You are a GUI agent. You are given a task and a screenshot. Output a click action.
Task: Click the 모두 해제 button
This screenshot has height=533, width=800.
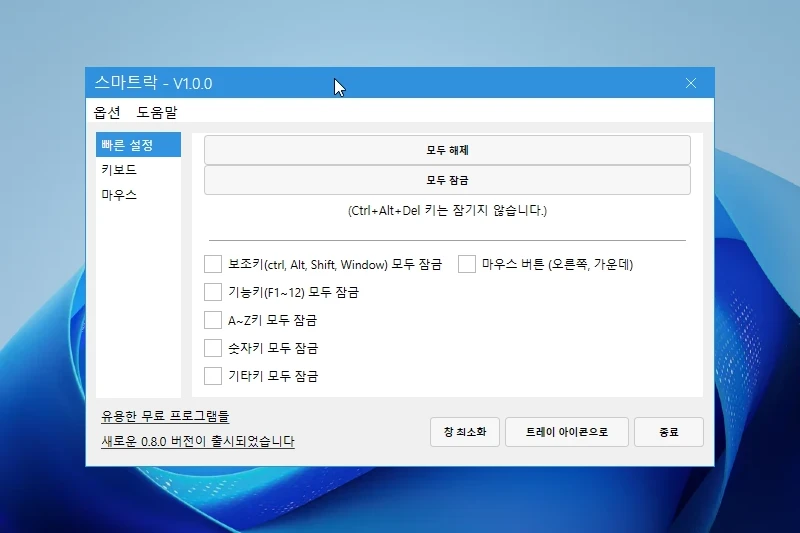(x=447, y=150)
